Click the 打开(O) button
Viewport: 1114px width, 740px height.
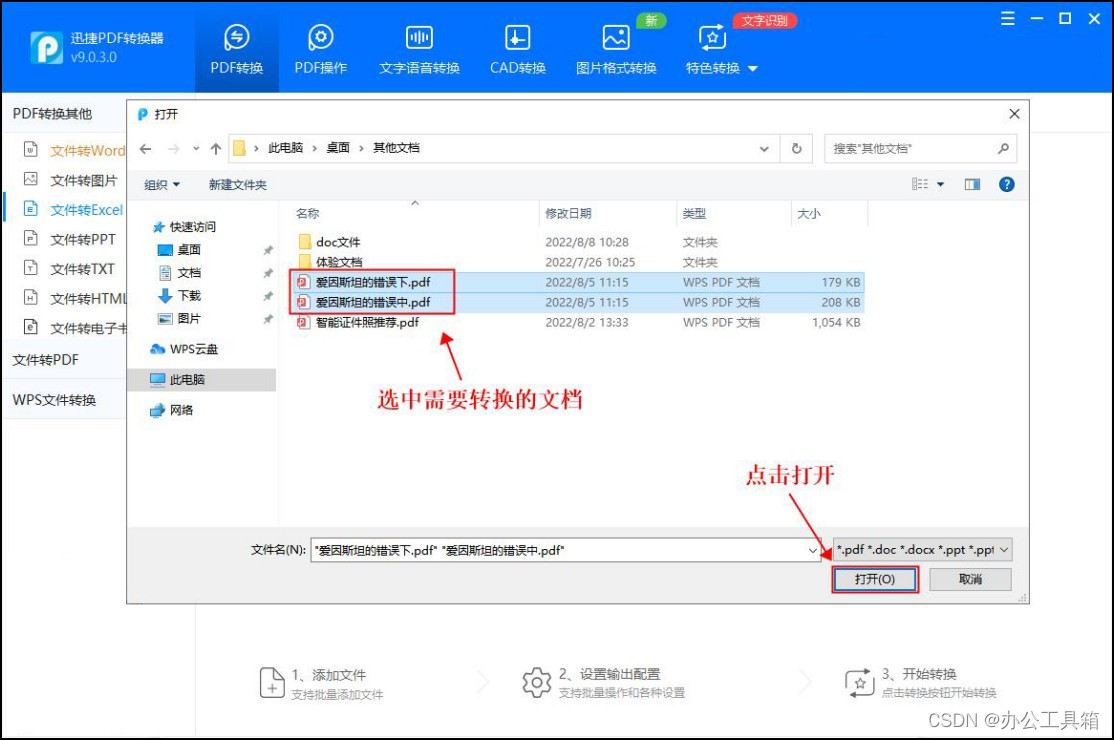click(x=875, y=580)
